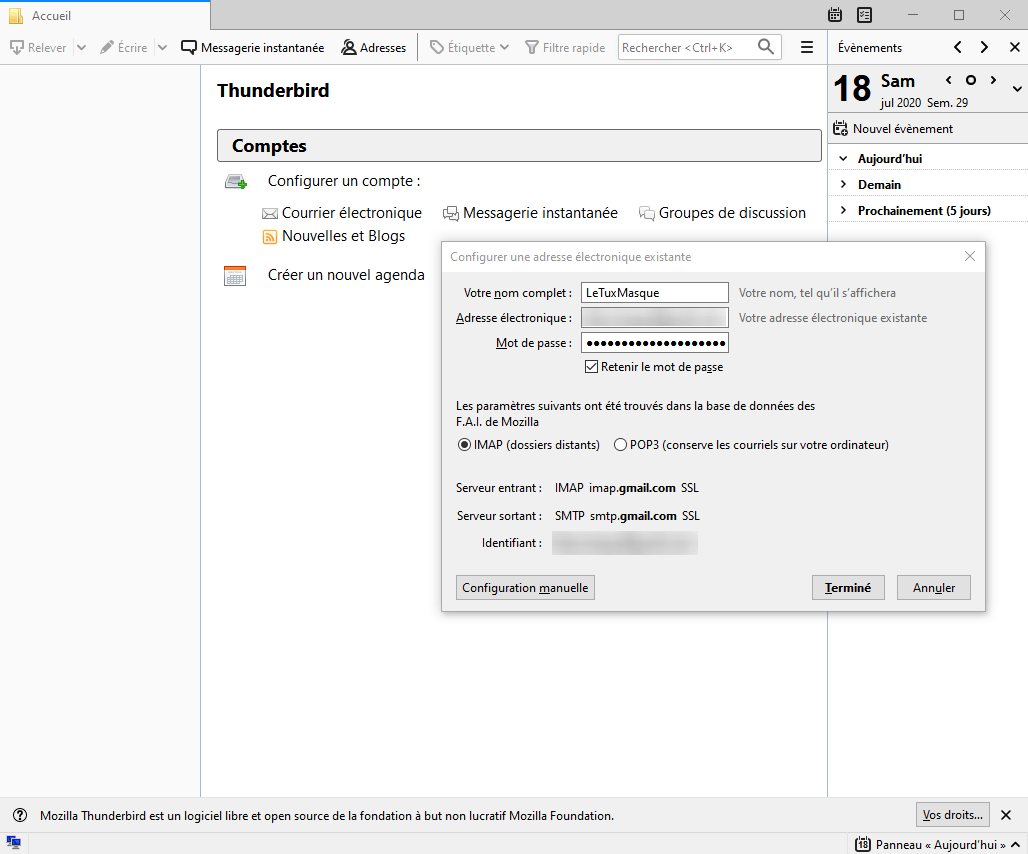Click the search magnifier icon in search box
Viewport: 1028px width, 854px height.
[766, 47]
